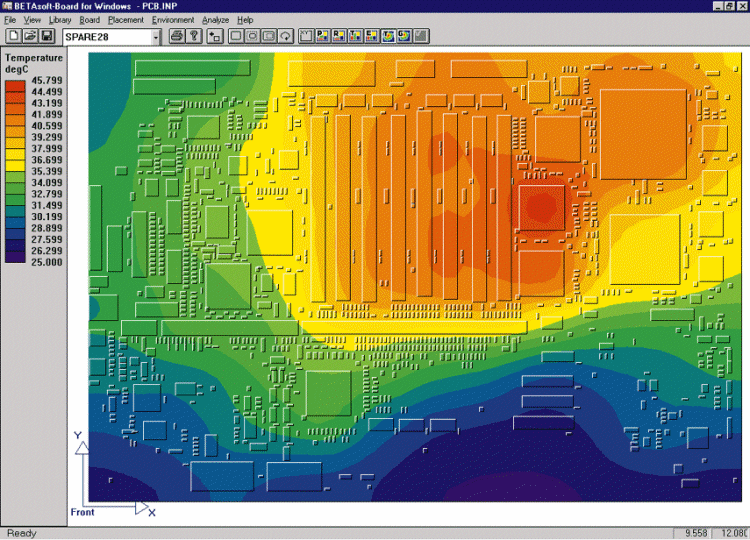Select the rotate arrow toolbar icon

pos(287,37)
